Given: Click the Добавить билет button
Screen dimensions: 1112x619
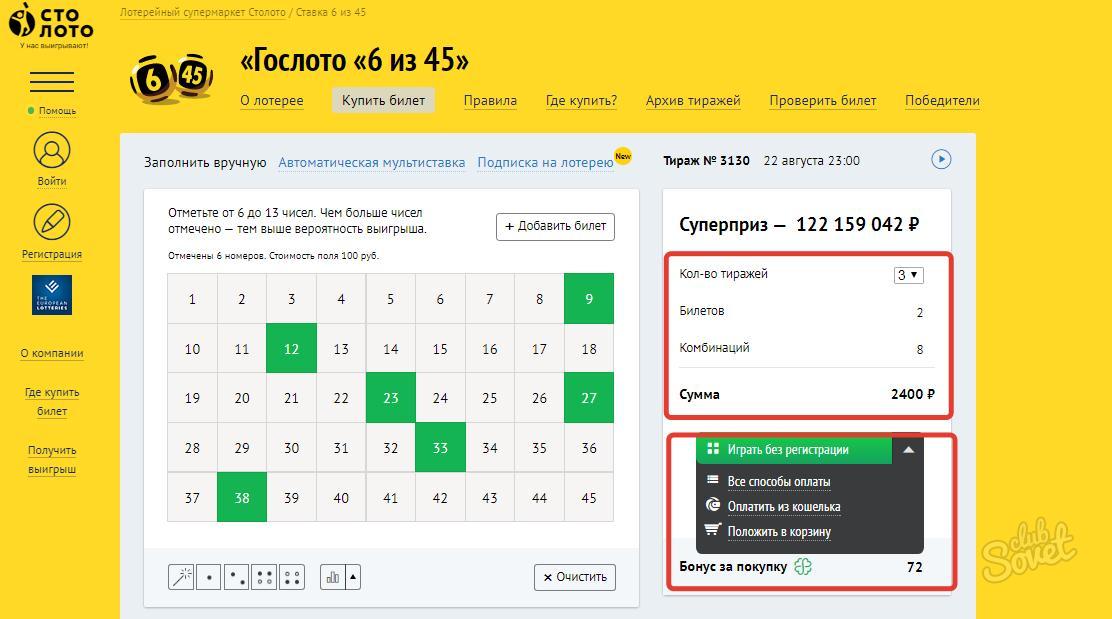Looking at the screenshot, I should (x=555, y=227).
